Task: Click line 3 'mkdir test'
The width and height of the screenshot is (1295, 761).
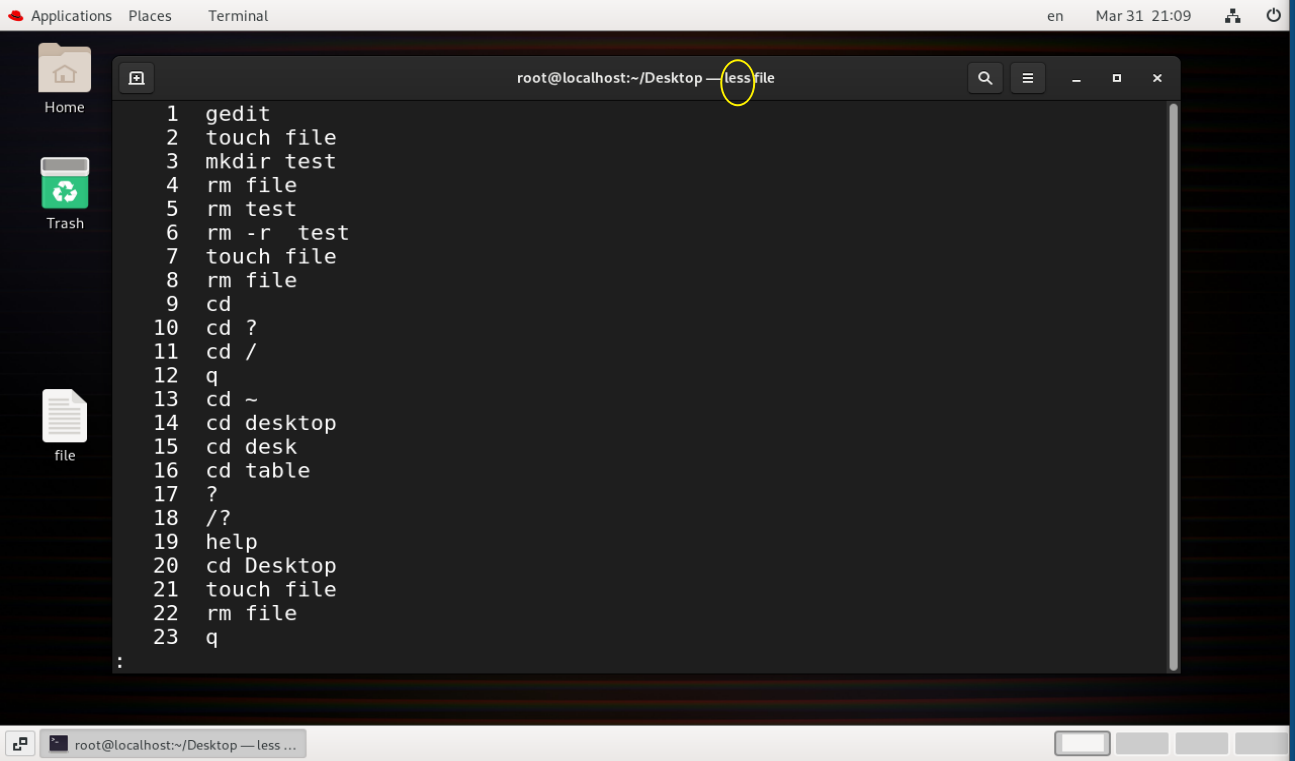Action: click(271, 161)
